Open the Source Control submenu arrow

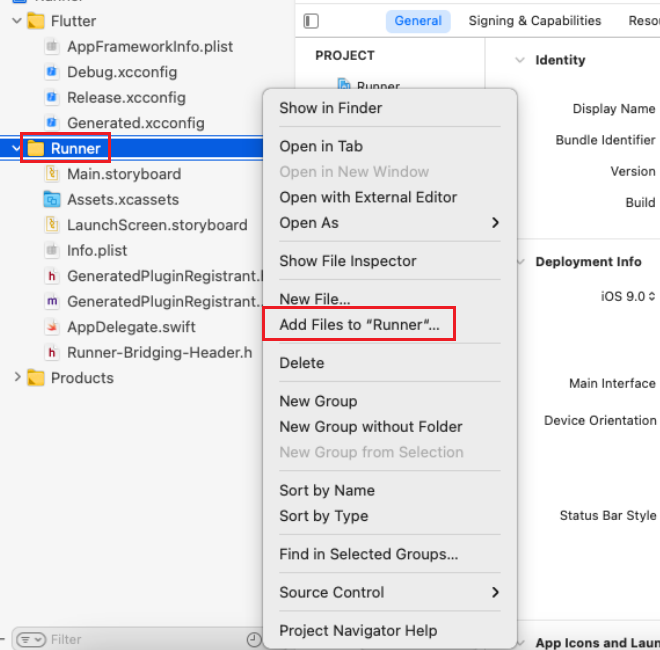[495, 592]
